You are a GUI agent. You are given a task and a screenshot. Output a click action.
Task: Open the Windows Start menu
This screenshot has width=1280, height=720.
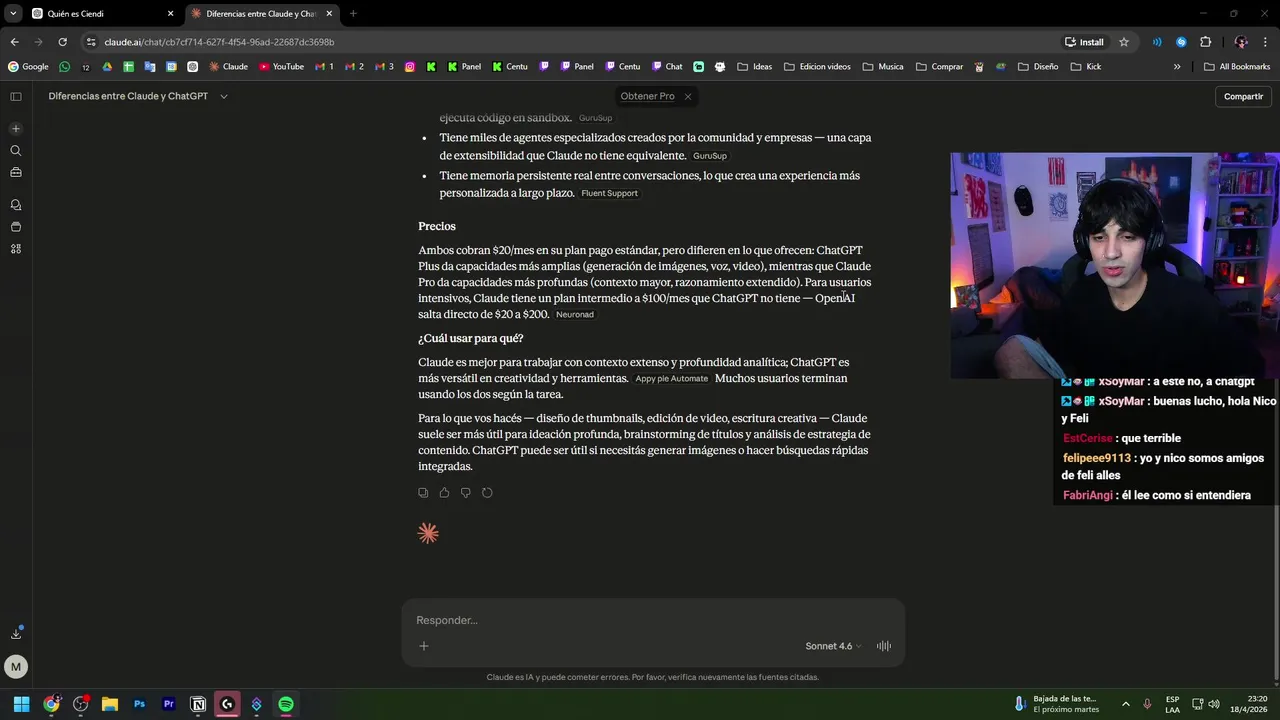(x=21, y=704)
